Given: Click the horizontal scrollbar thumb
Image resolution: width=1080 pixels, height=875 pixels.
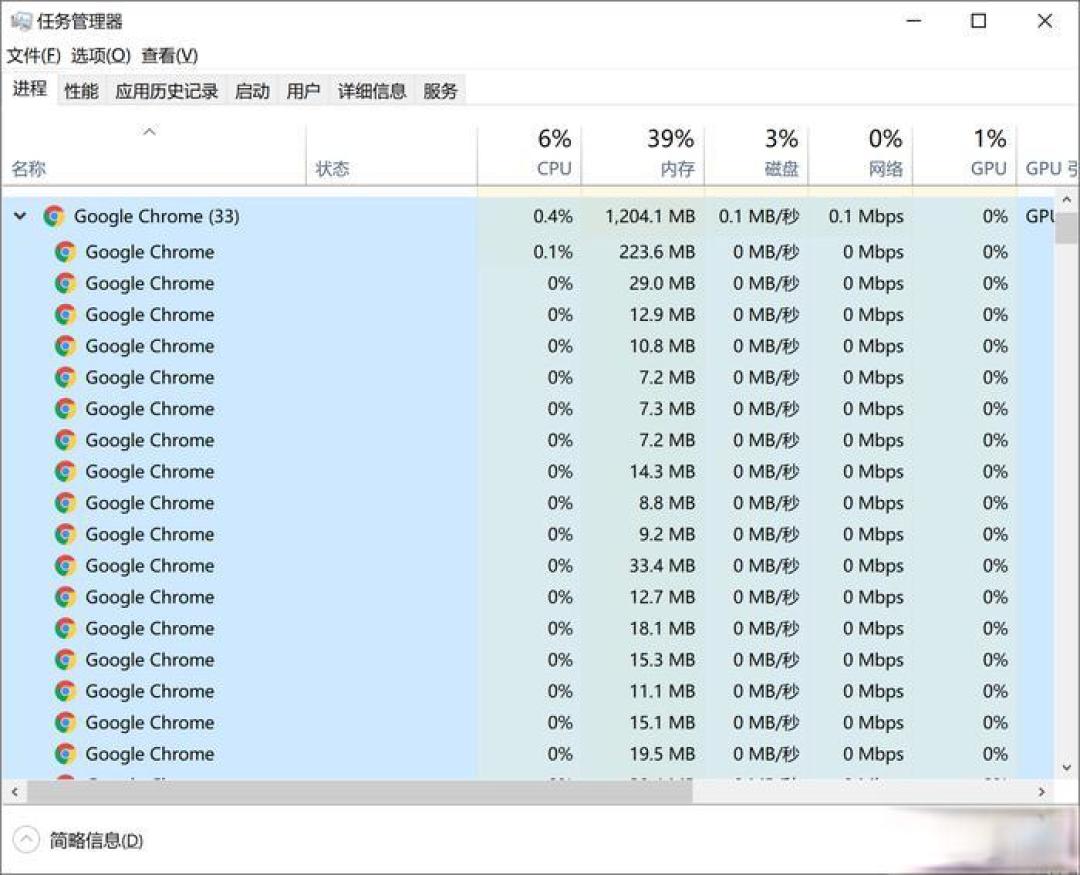Looking at the screenshot, I should pyautogui.click(x=359, y=792).
